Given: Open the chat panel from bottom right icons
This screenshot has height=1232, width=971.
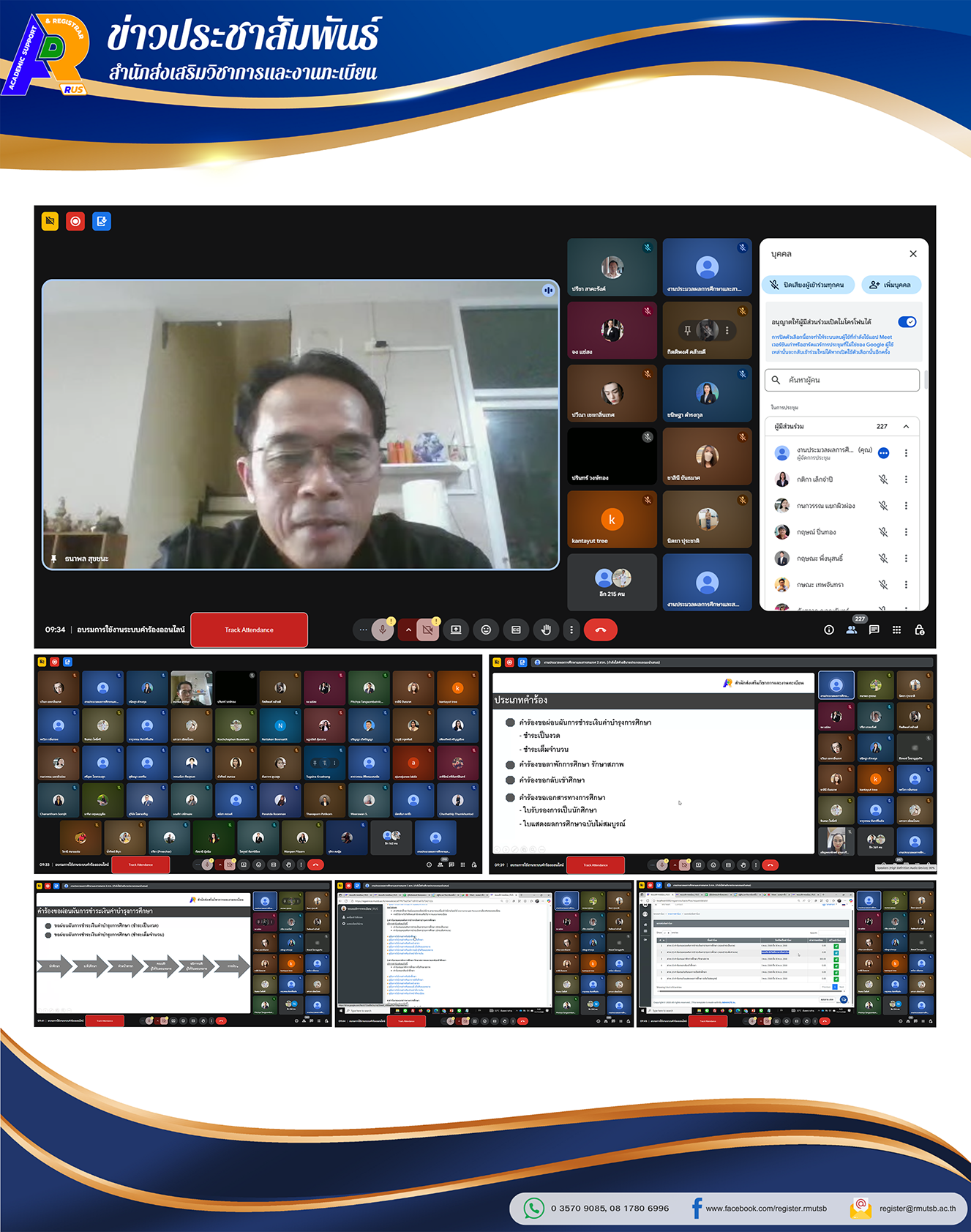Looking at the screenshot, I should tap(874, 630).
